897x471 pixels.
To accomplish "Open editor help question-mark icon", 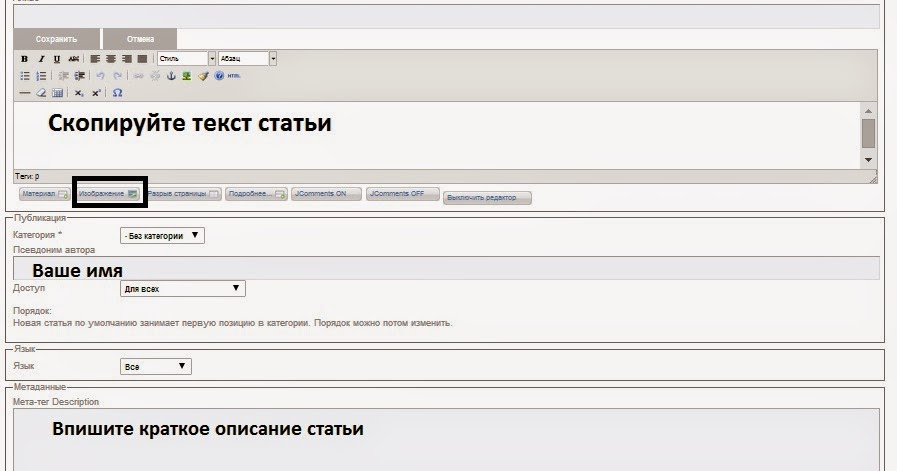I will (x=219, y=76).
